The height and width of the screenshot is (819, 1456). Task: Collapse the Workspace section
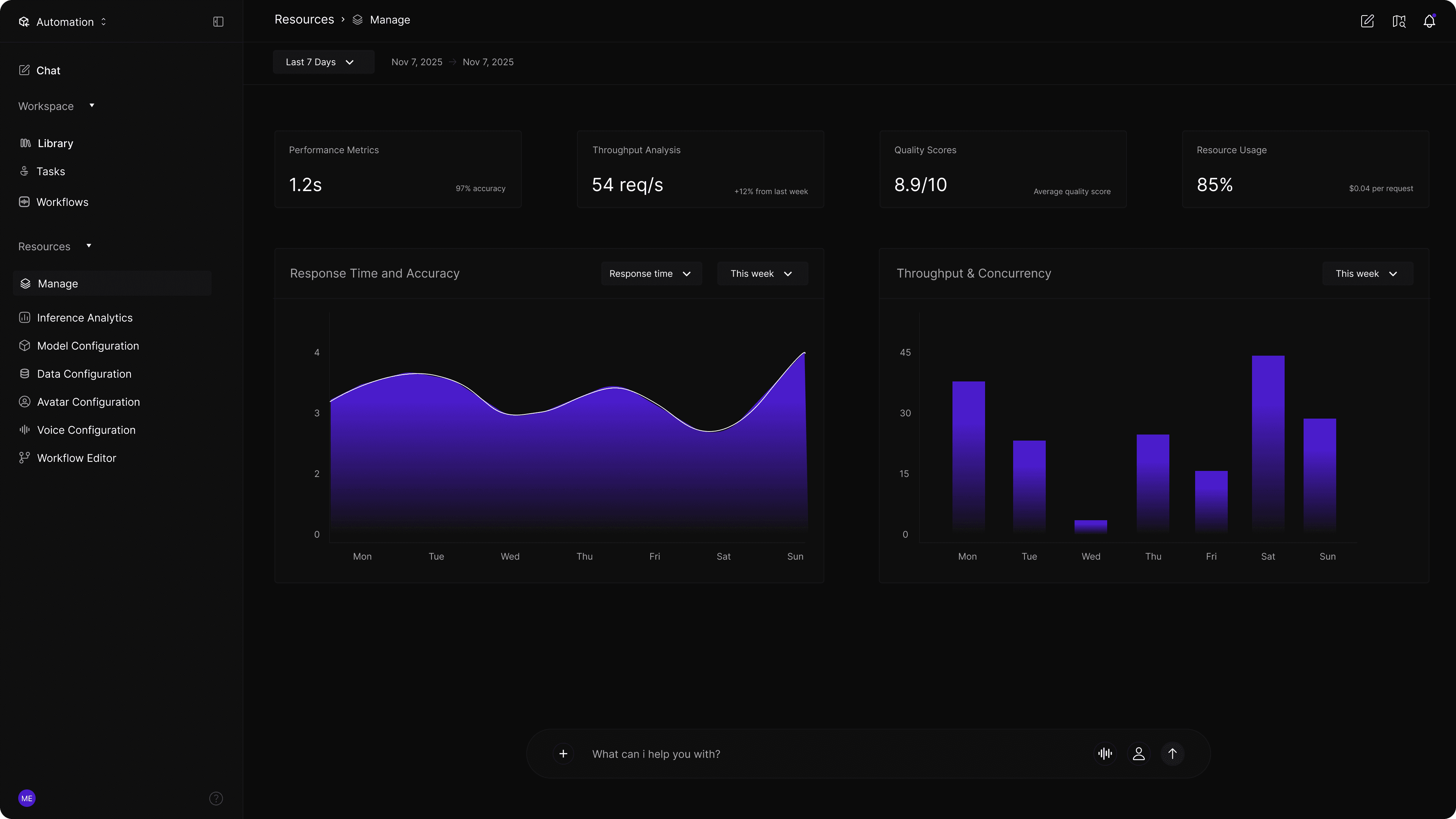pos(91,106)
